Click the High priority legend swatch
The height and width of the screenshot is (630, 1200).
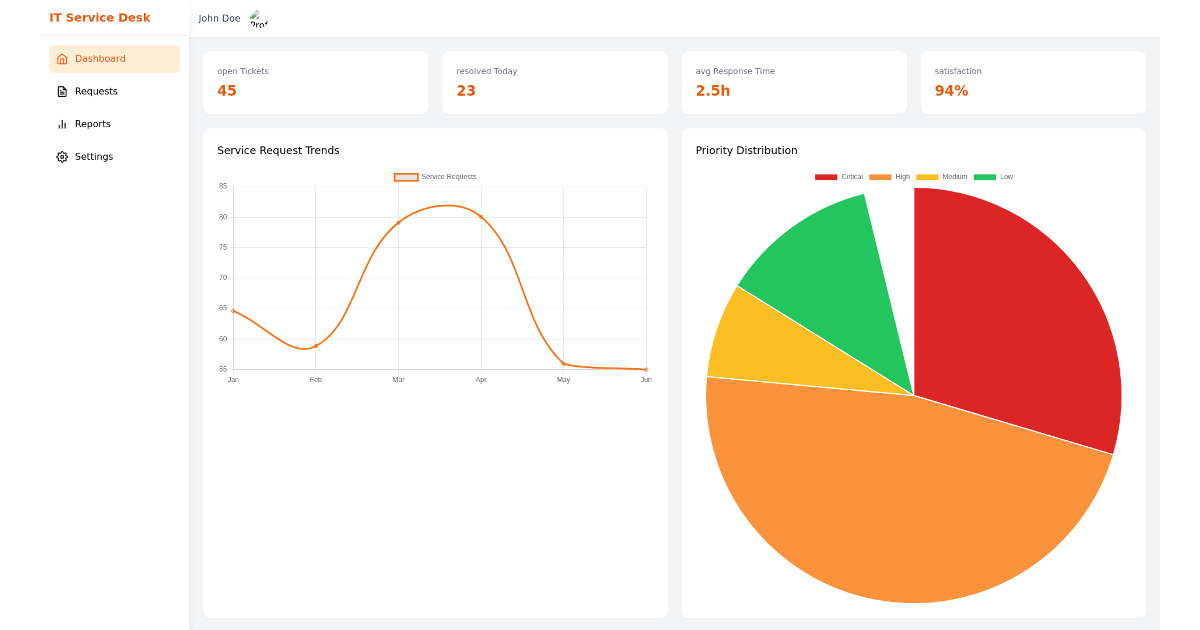(x=881, y=176)
